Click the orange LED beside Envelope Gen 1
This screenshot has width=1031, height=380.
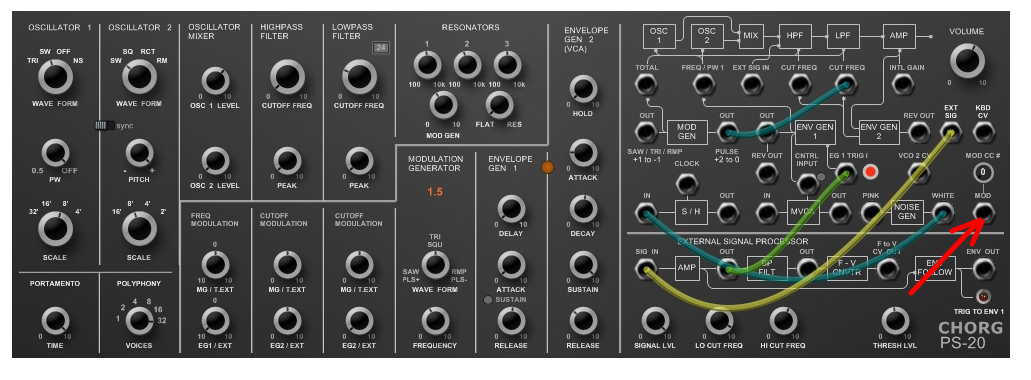(547, 167)
